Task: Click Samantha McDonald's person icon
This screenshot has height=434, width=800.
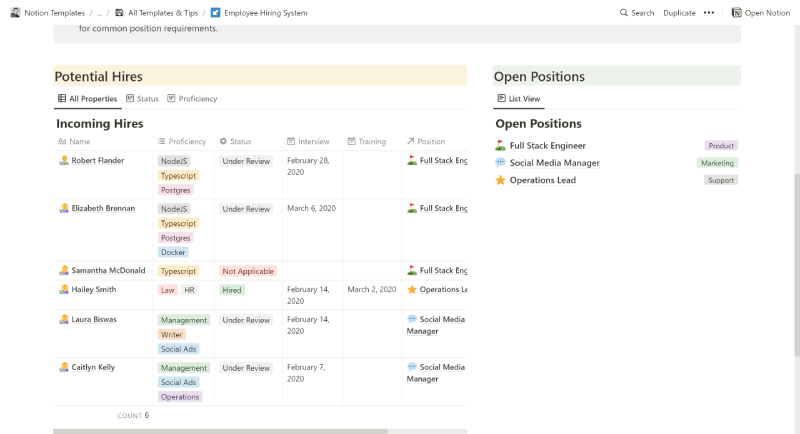Action: 64,270
